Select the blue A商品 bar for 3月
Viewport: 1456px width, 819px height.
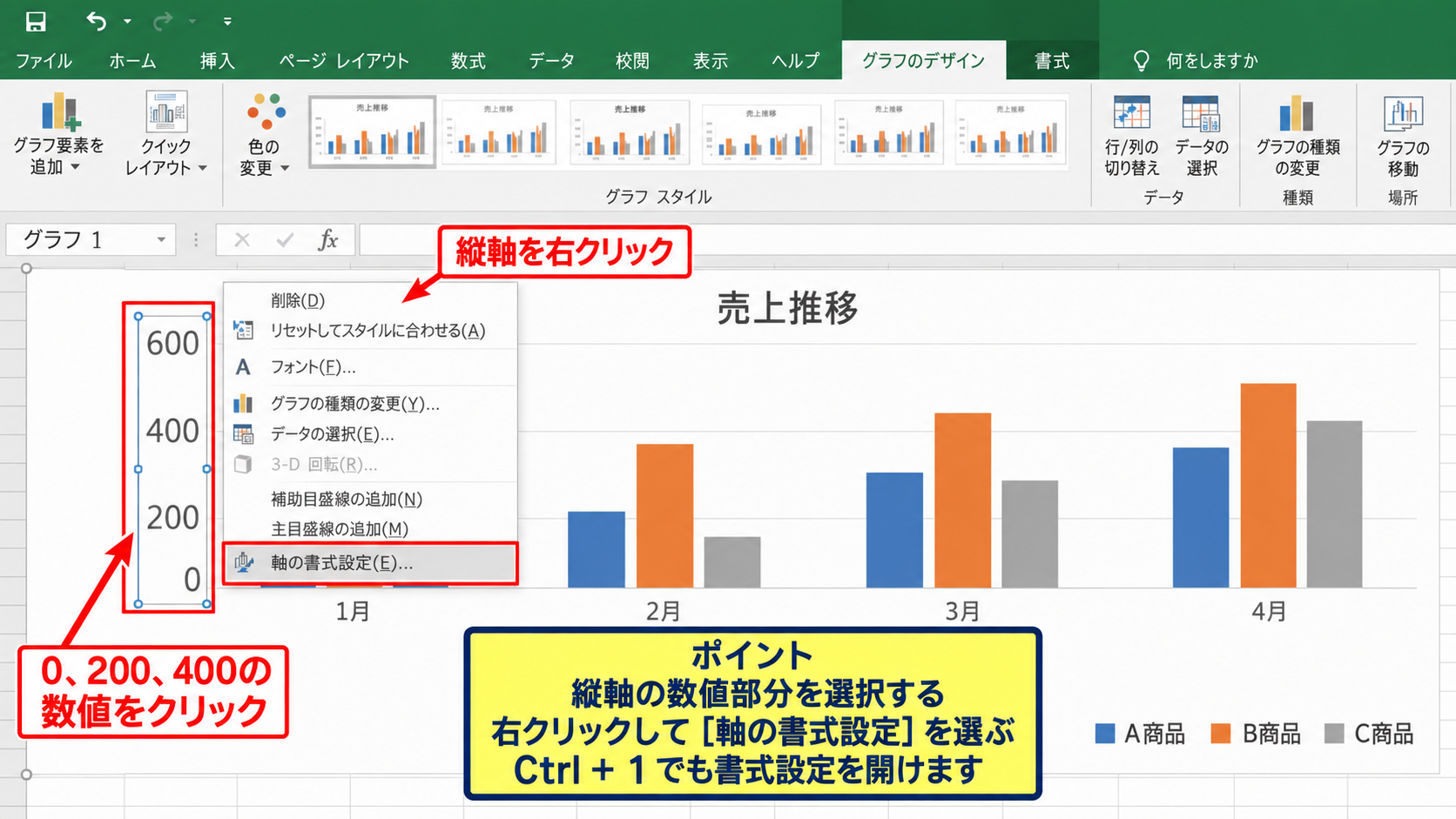click(894, 530)
